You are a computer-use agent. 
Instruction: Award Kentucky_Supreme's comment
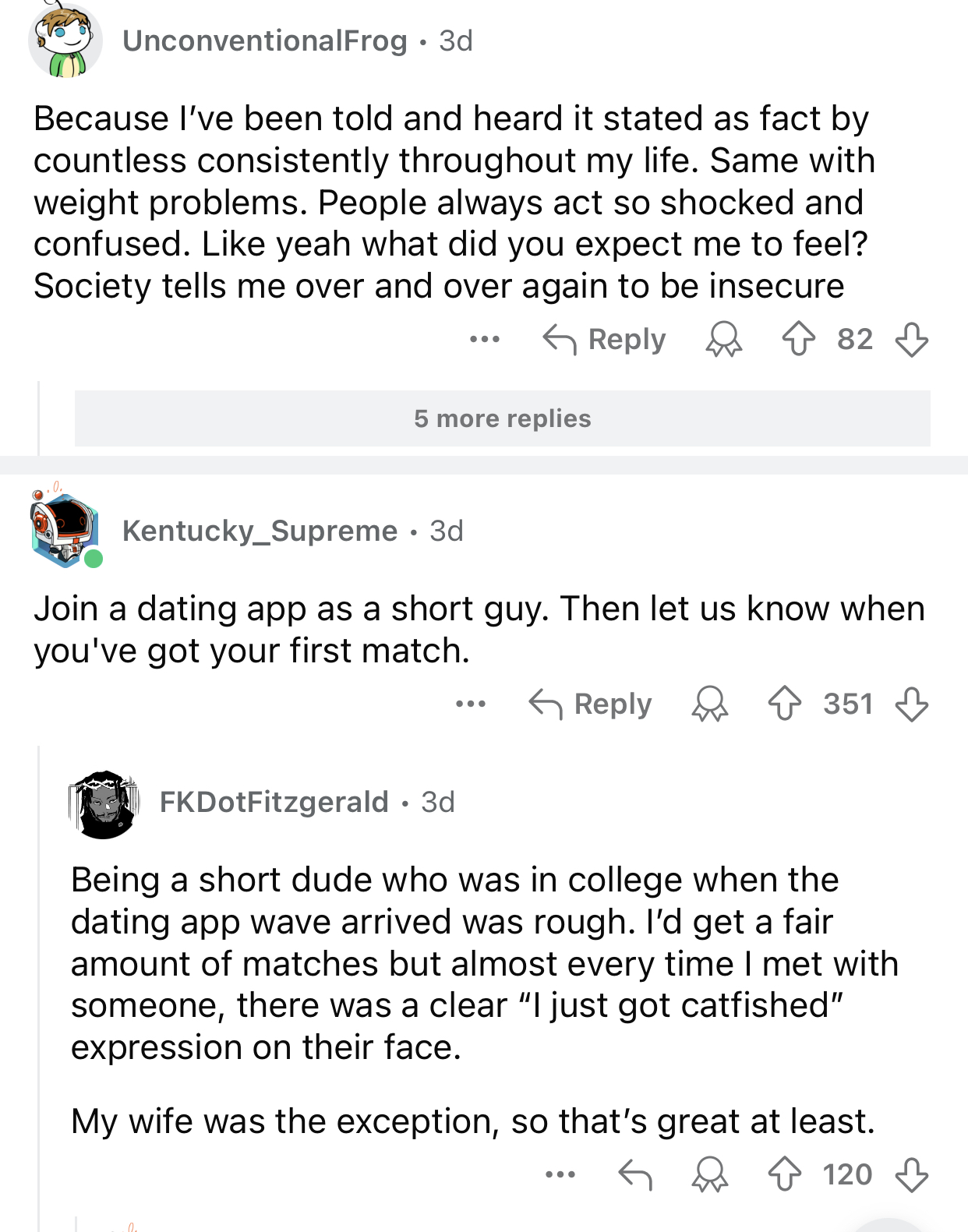pos(709,704)
